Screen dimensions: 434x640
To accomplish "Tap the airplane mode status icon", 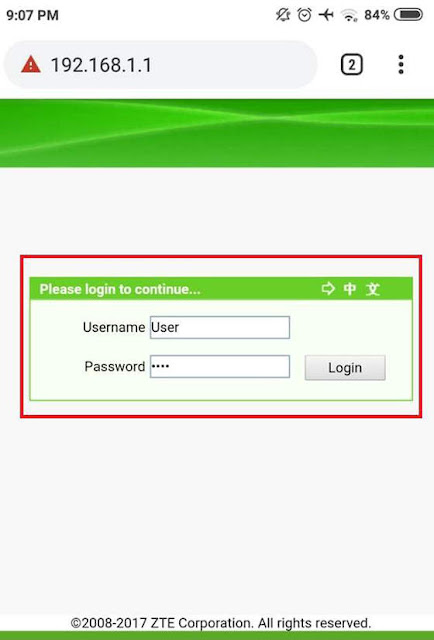I will pyautogui.click(x=326, y=15).
